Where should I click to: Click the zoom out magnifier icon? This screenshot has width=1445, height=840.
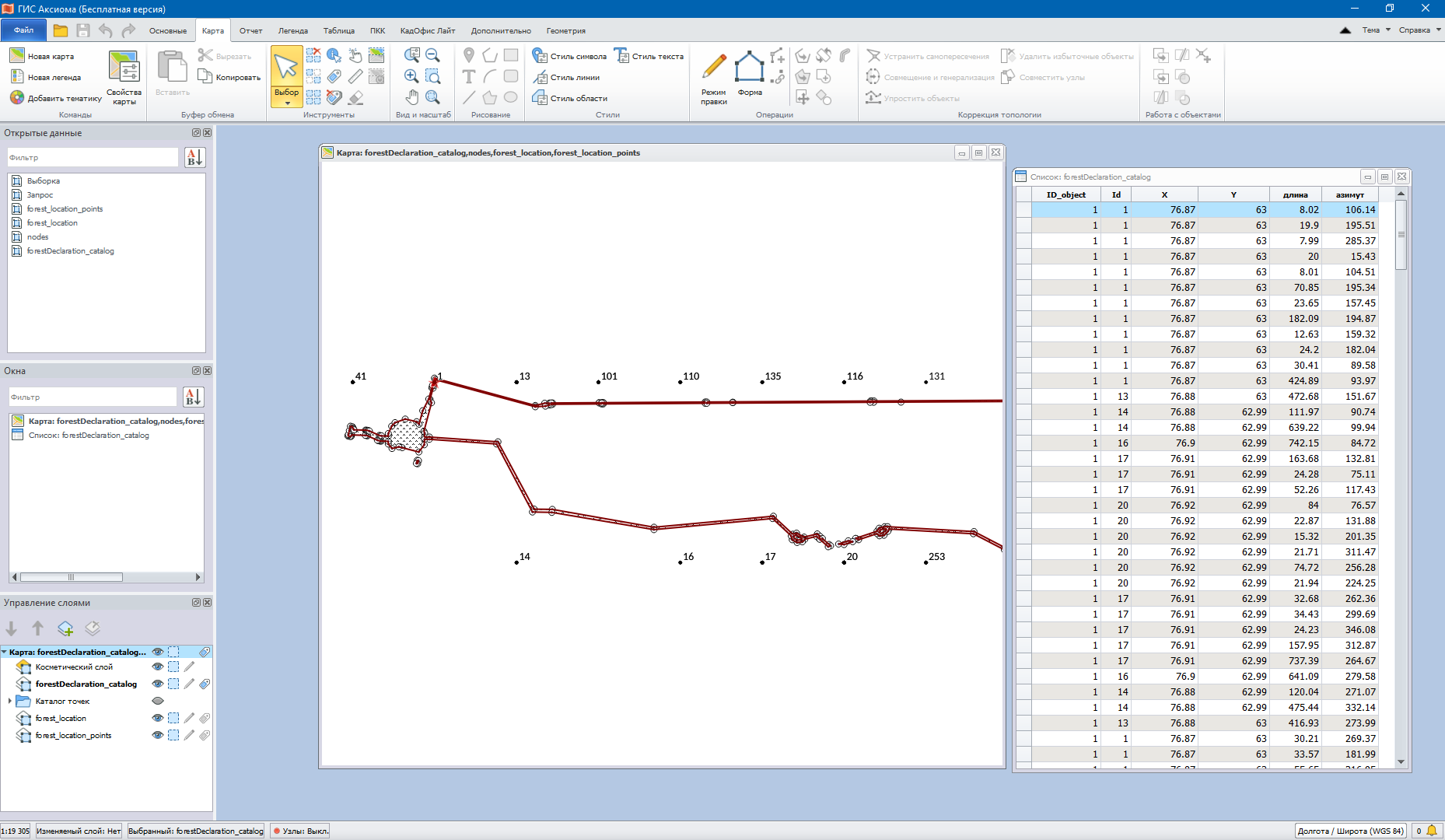point(433,55)
